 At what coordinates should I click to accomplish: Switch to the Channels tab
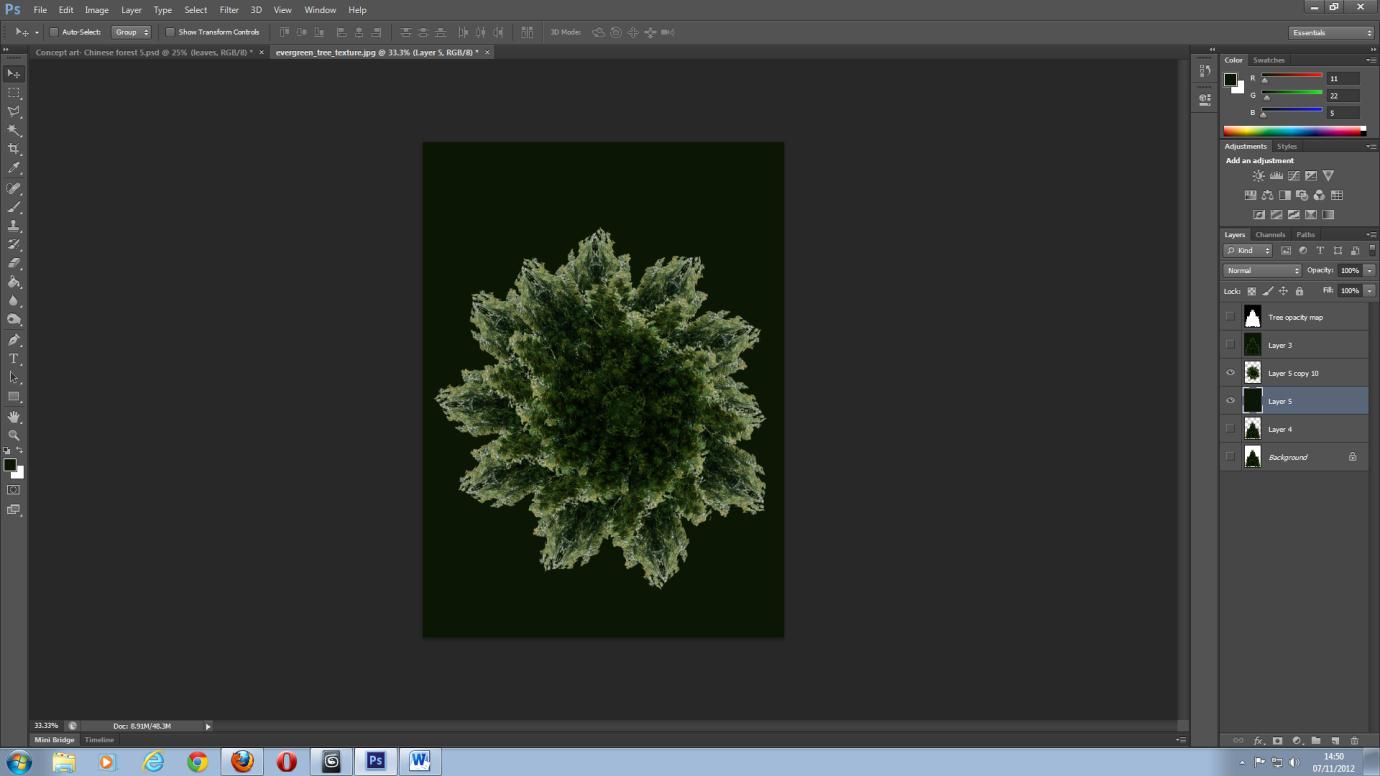pos(1269,233)
